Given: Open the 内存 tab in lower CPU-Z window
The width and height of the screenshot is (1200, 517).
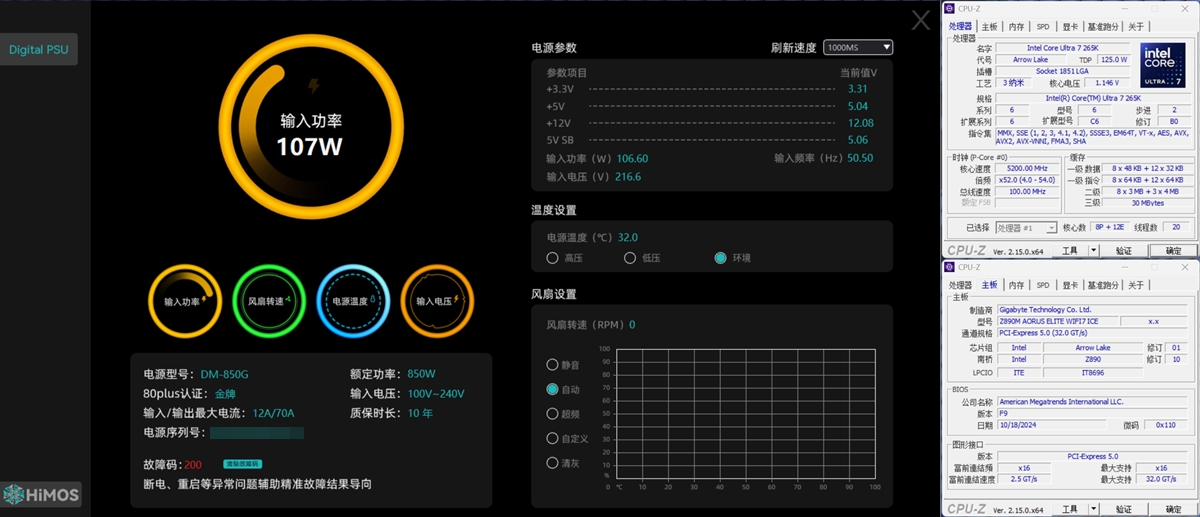Looking at the screenshot, I should [x=1016, y=285].
